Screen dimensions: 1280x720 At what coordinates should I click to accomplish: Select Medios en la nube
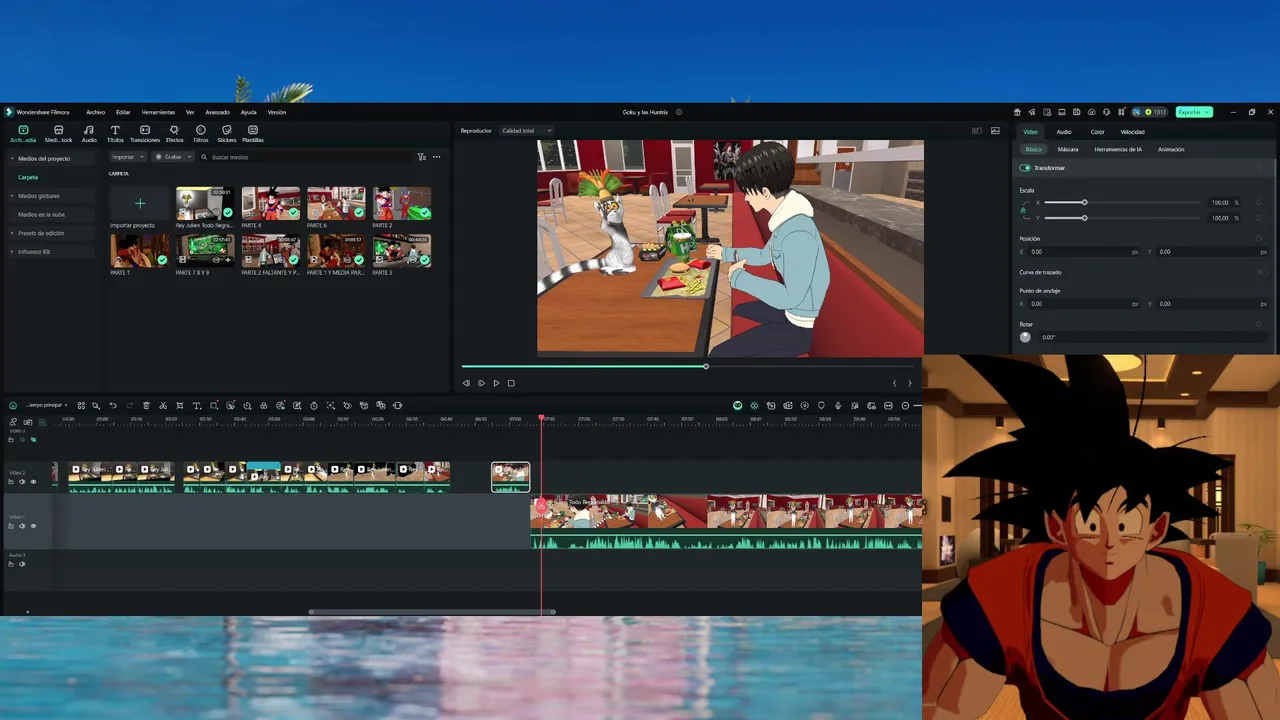pos(41,214)
